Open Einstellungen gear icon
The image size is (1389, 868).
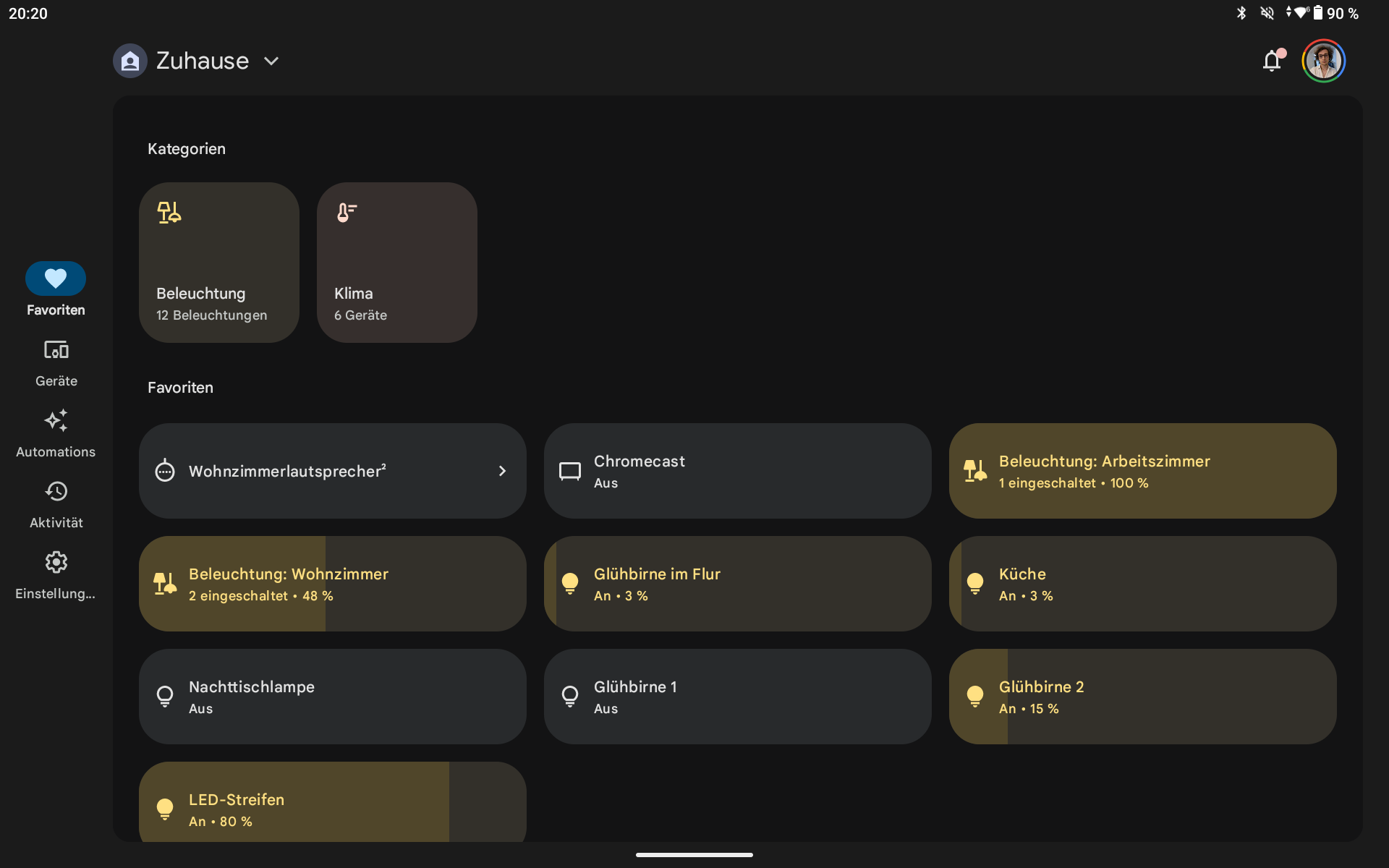(56, 563)
